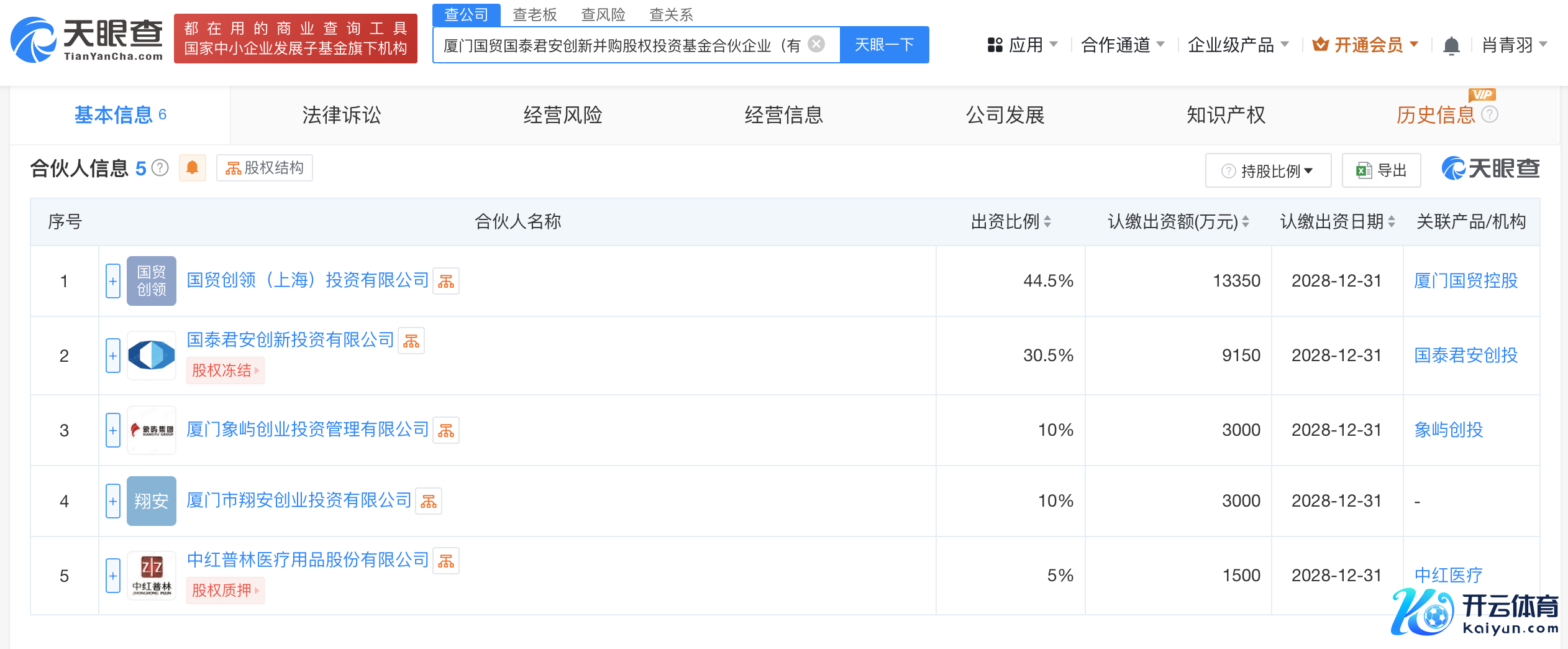The image size is (1568, 649).
Task: Open equity structure icon beside 厦门象屿创业投资管理有限公司
Action: 445,430
